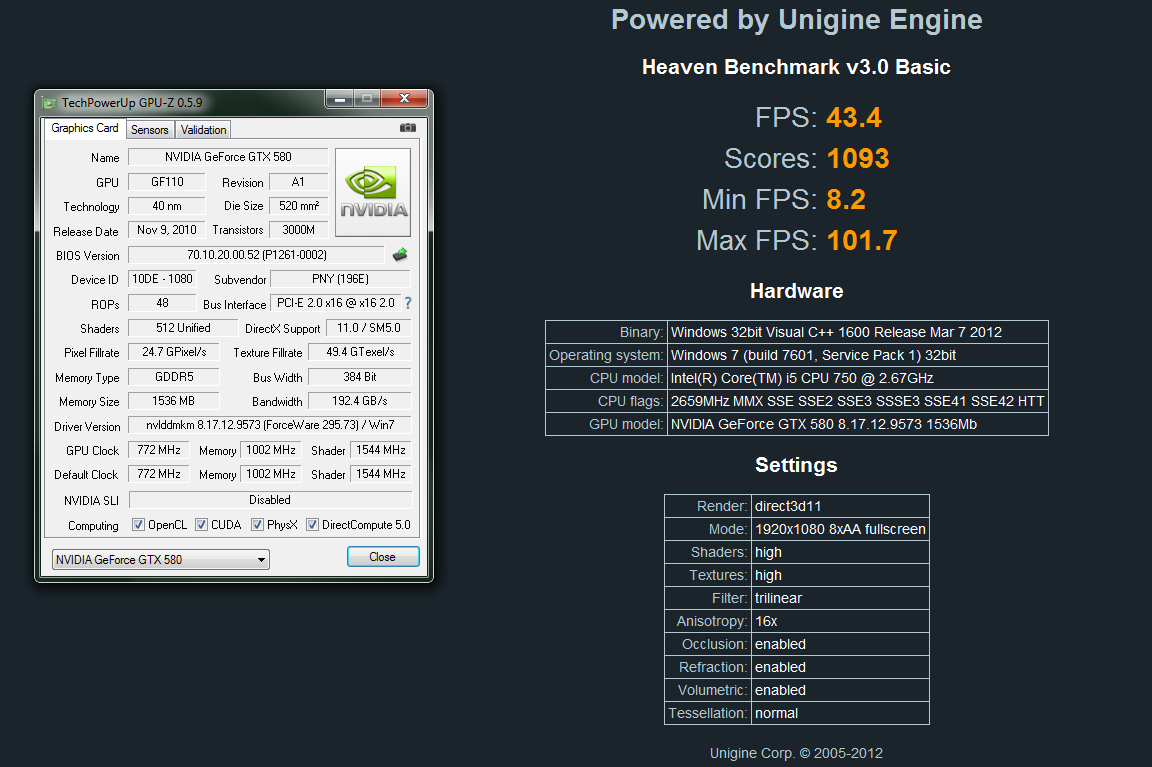Click the GPU Clock field 772 MHz

[159, 450]
